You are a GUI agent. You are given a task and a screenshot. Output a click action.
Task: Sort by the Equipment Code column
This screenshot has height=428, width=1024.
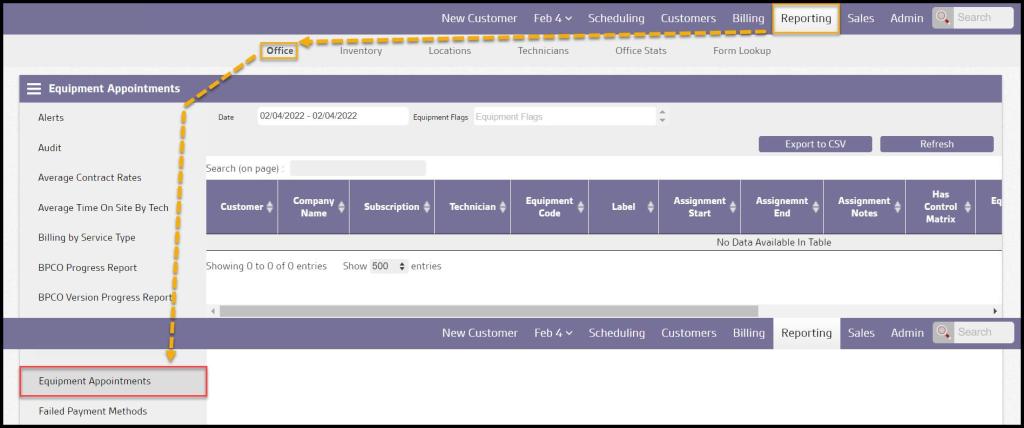(x=581, y=207)
